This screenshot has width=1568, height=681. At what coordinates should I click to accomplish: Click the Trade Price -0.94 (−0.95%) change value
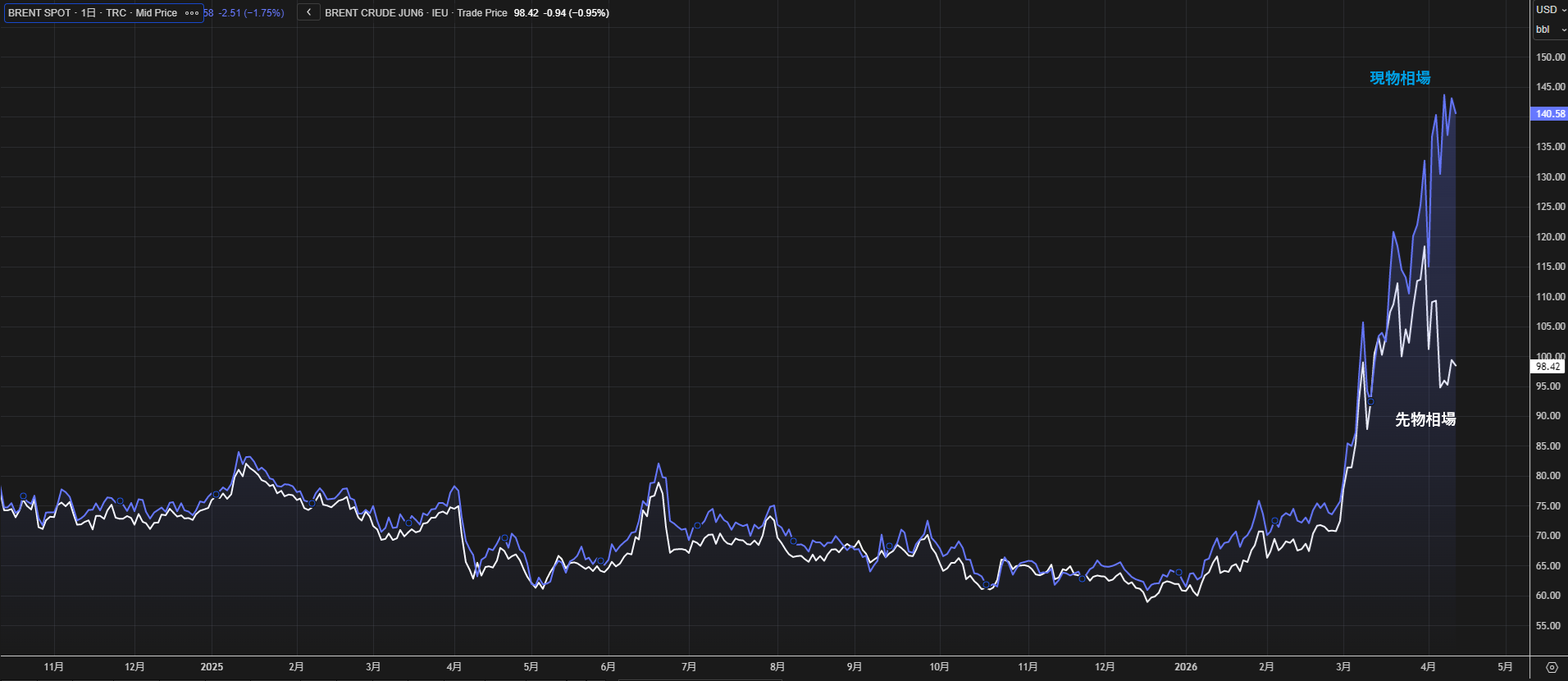click(x=576, y=13)
